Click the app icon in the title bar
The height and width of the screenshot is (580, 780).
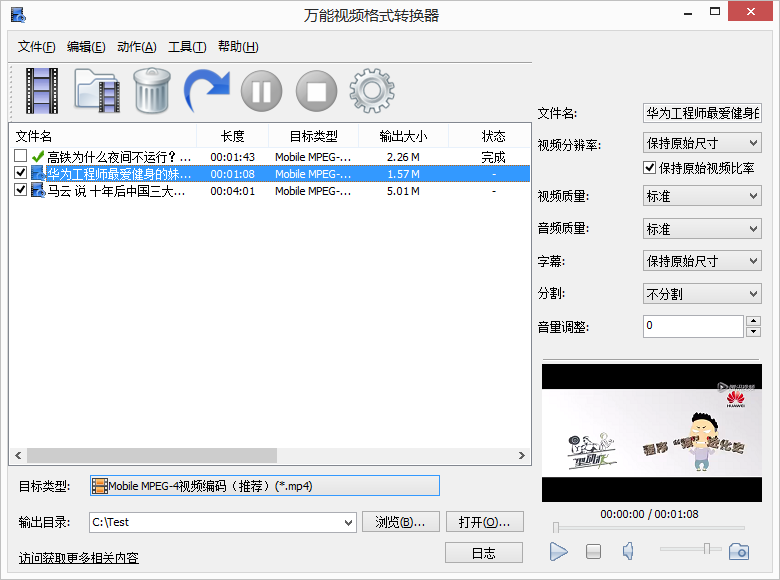(18, 15)
